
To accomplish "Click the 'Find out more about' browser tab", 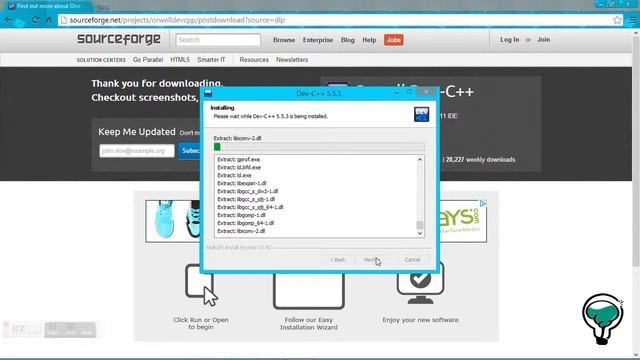I will pos(48,6).
